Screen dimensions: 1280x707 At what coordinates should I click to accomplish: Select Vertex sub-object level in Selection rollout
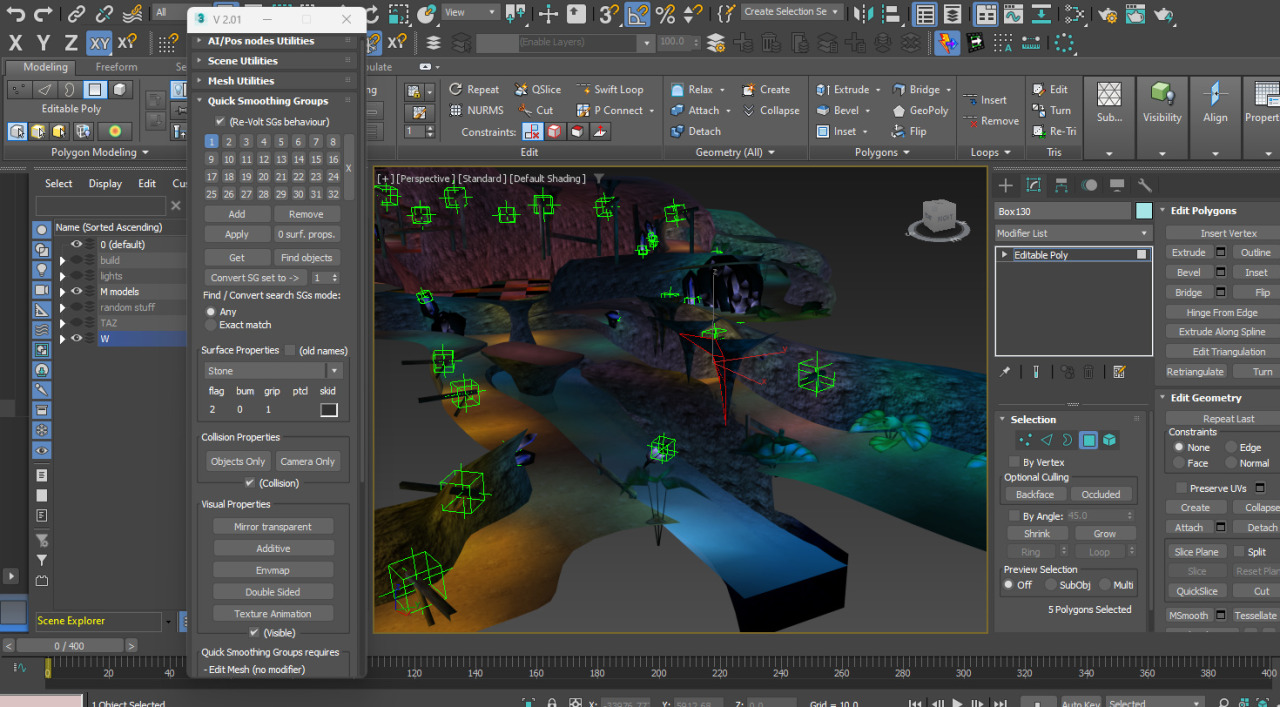[x=1025, y=440]
